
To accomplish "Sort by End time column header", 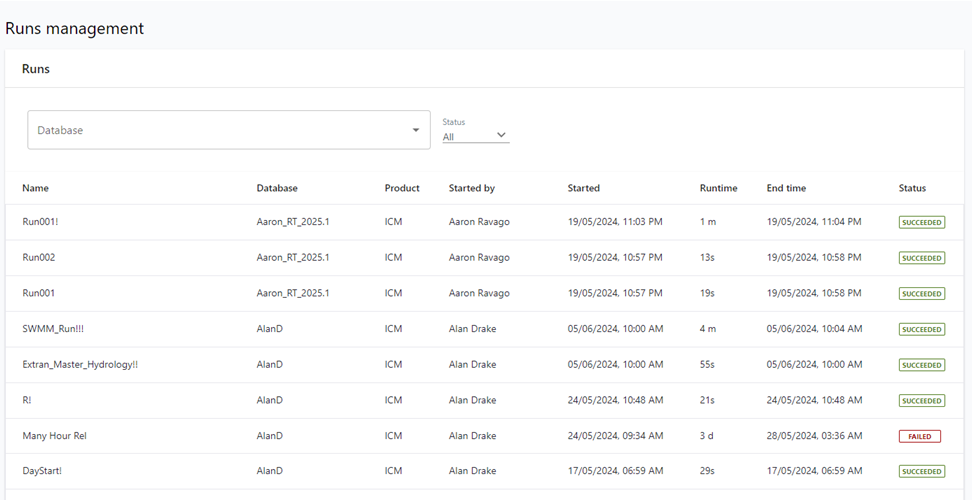I will pyautogui.click(x=786, y=188).
